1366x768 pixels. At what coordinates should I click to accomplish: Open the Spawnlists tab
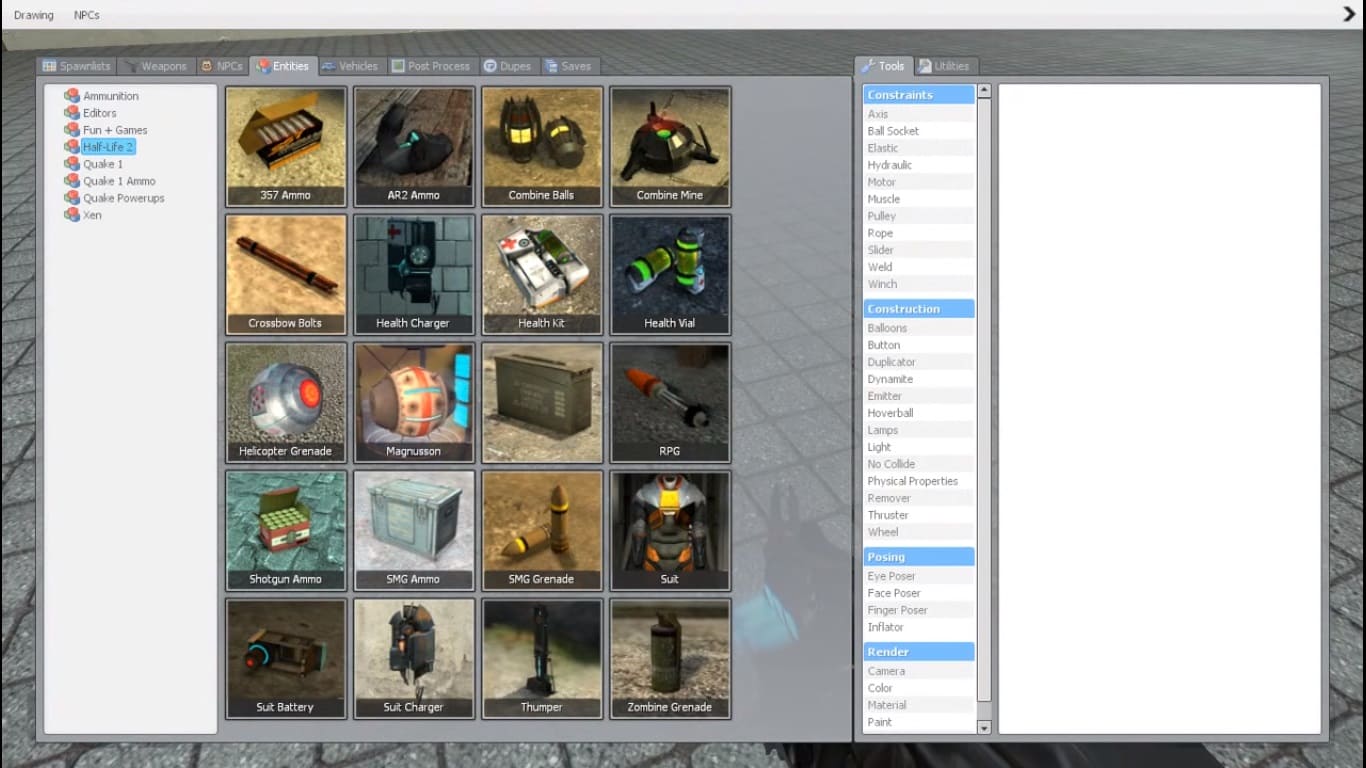[x=77, y=66]
